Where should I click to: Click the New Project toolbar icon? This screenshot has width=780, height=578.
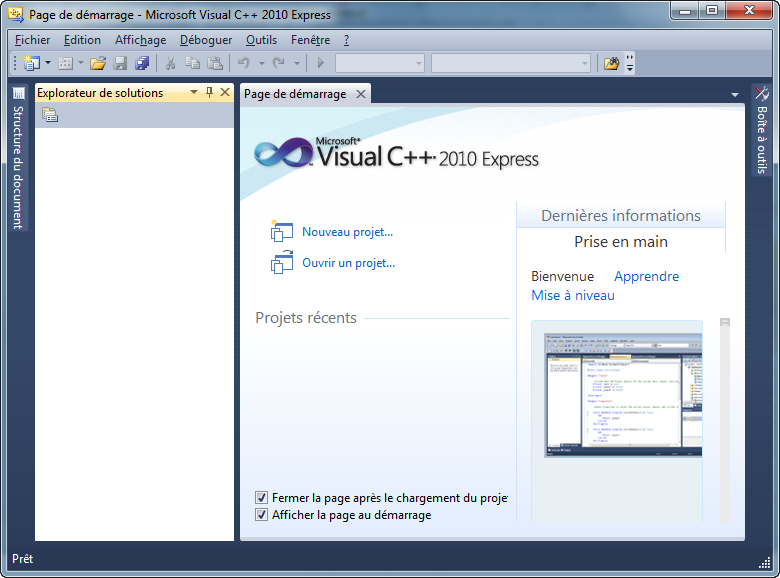[x=32, y=63]
